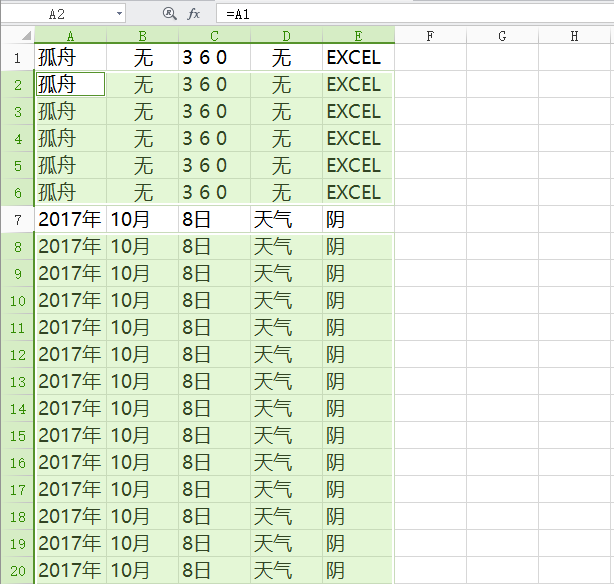The image size is (614, 584).
Task: Click the Select All corner box
Action: tap(17, 36)
